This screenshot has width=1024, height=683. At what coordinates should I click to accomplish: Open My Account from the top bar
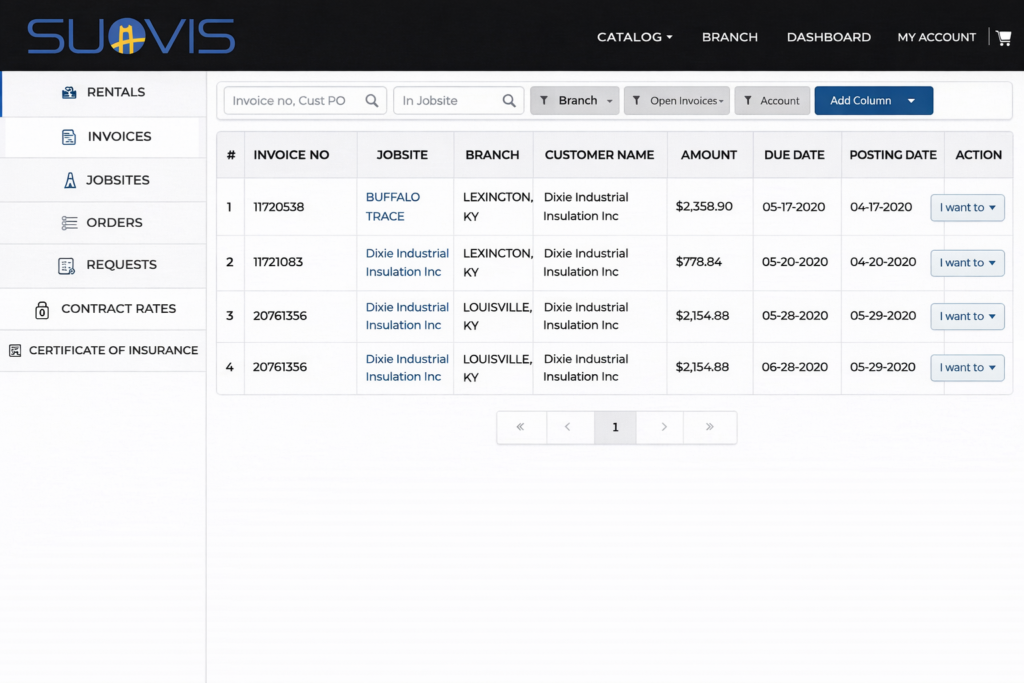pyautogui.click(x=936, y=37)
